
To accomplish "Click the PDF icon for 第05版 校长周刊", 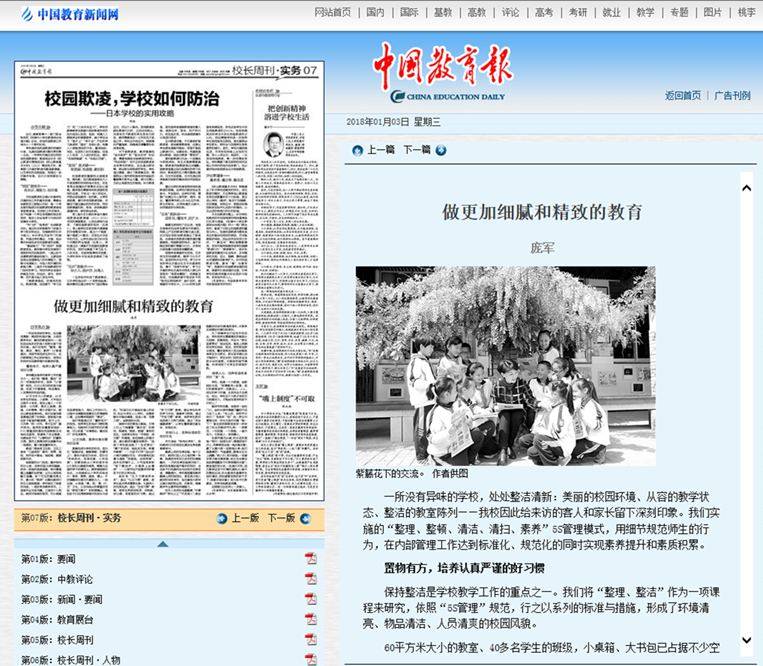I will [x=311, y=640].
